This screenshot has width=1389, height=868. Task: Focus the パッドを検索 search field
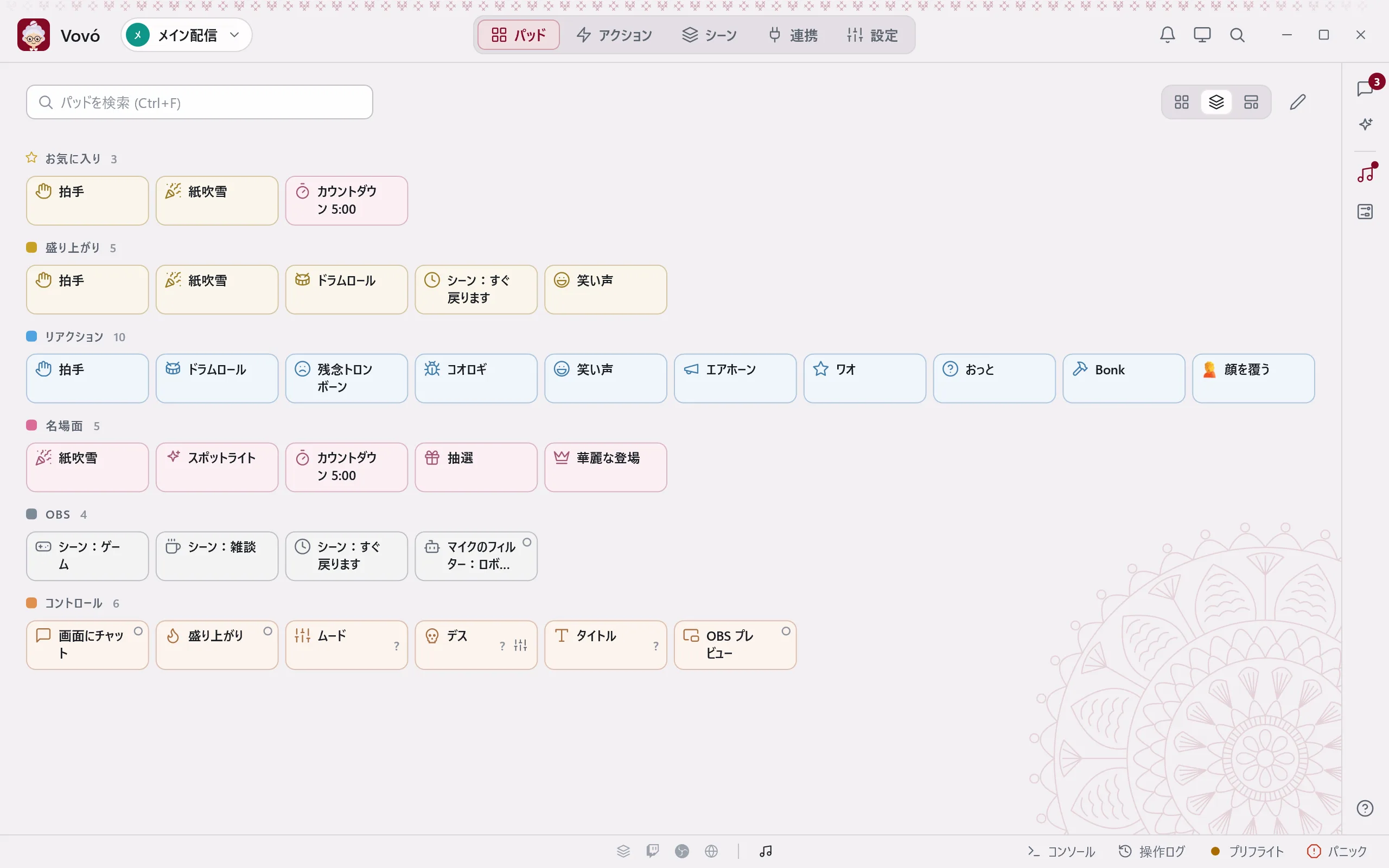click(199, 102)
